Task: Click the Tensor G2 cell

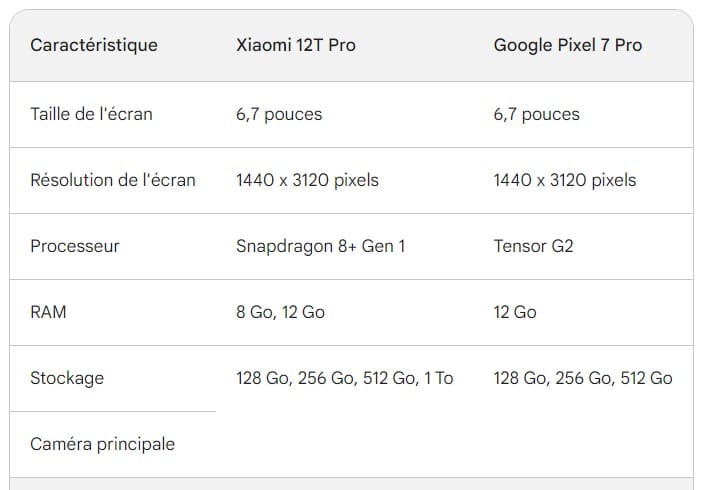Action: tap(533, 246)
